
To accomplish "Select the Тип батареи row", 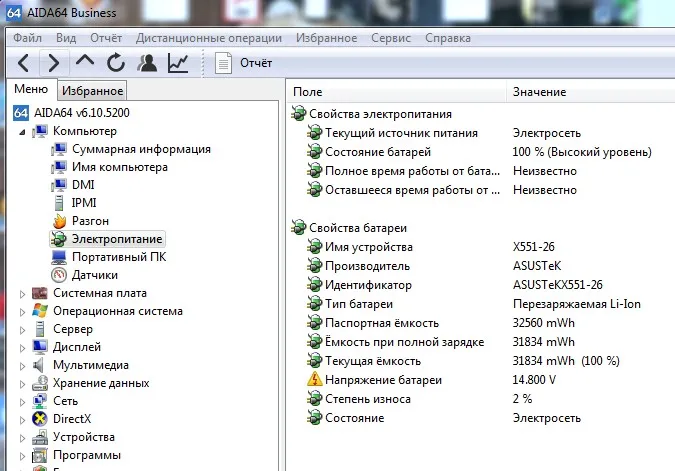I will click(481, 304).
